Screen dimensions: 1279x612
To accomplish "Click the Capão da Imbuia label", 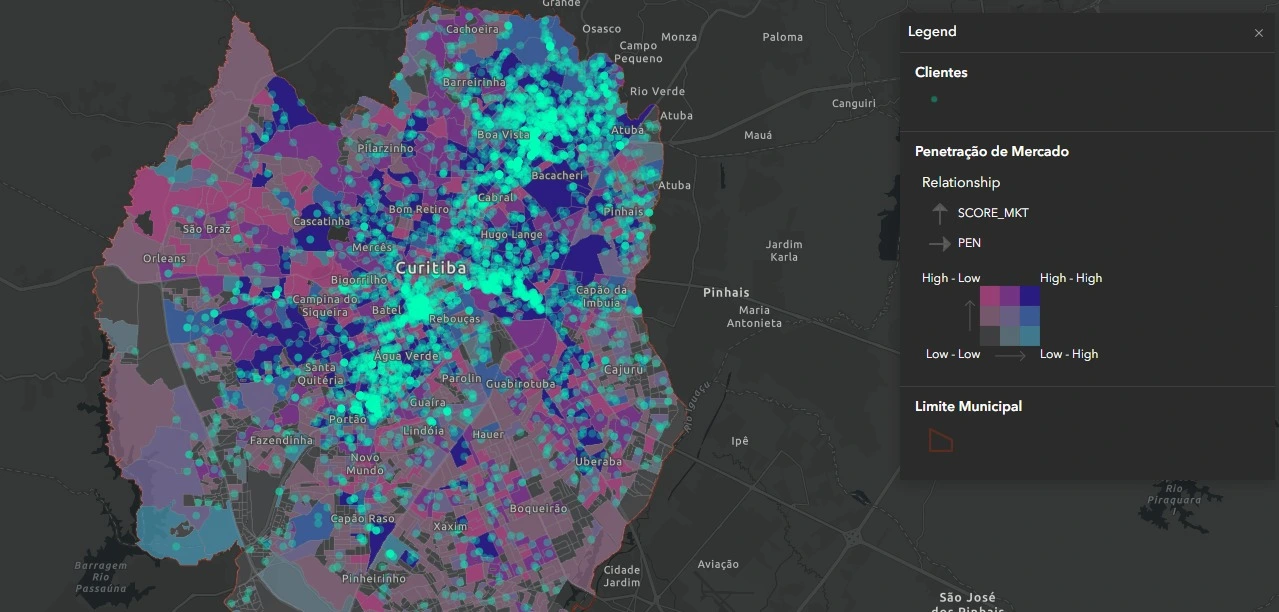I will pos(602,296).
